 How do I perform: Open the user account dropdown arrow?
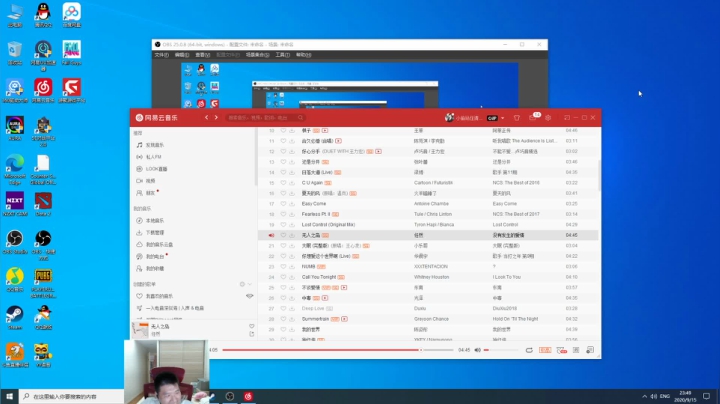point(503,118)
